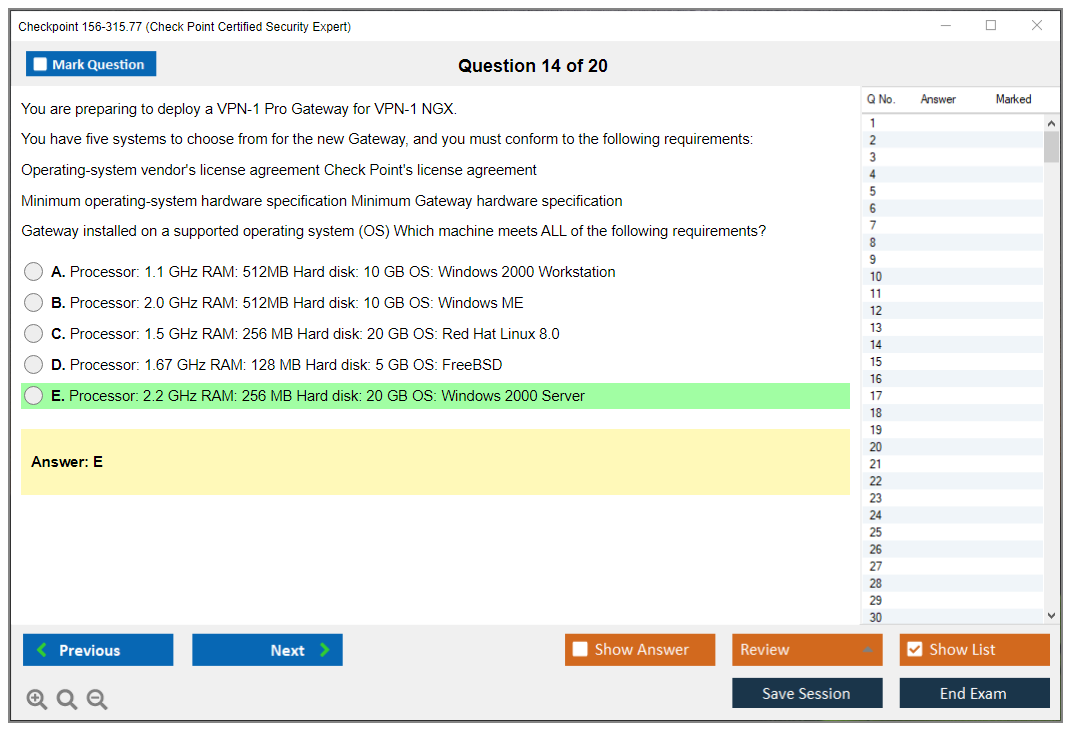
Task: Expand the Review dropdown
Action: [867, 650]
